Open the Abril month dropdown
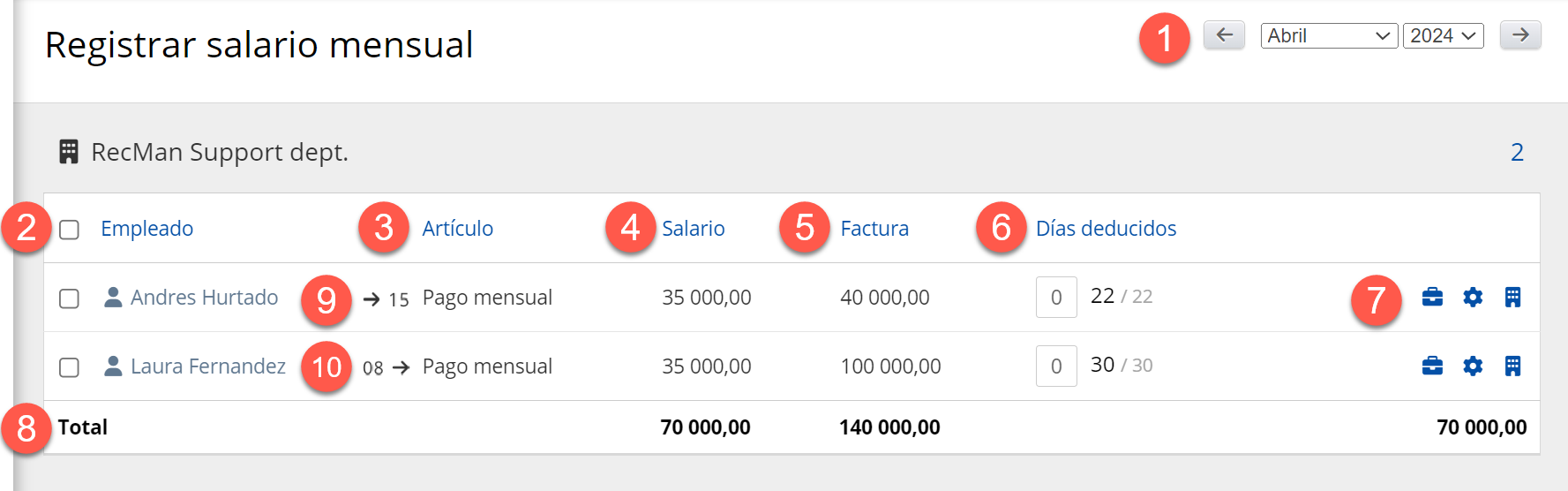 (1328, 35)
